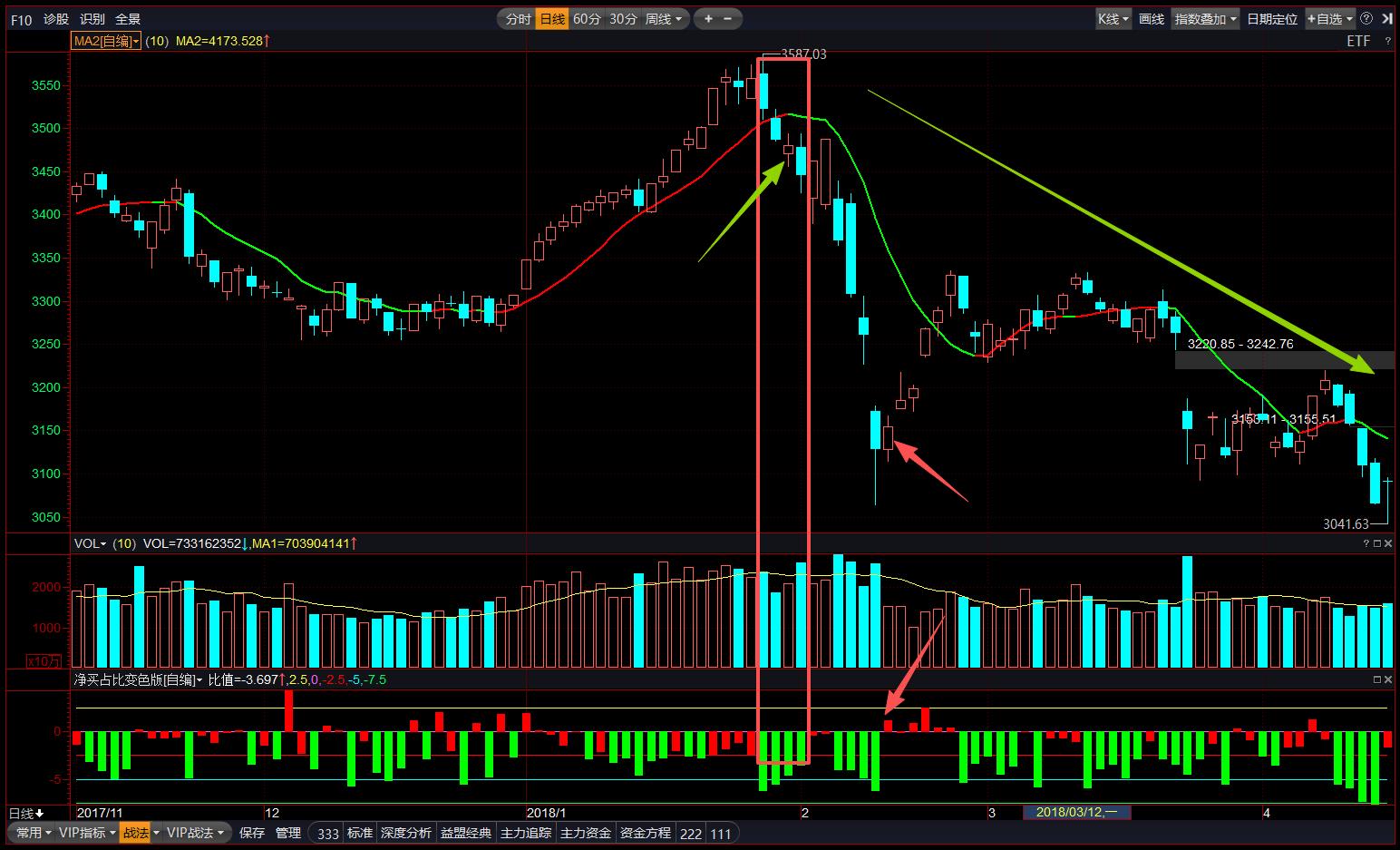The image size is (1400, 850).
Task: Click the 2017/11 label on time axis
Action: tap(100, 813)
